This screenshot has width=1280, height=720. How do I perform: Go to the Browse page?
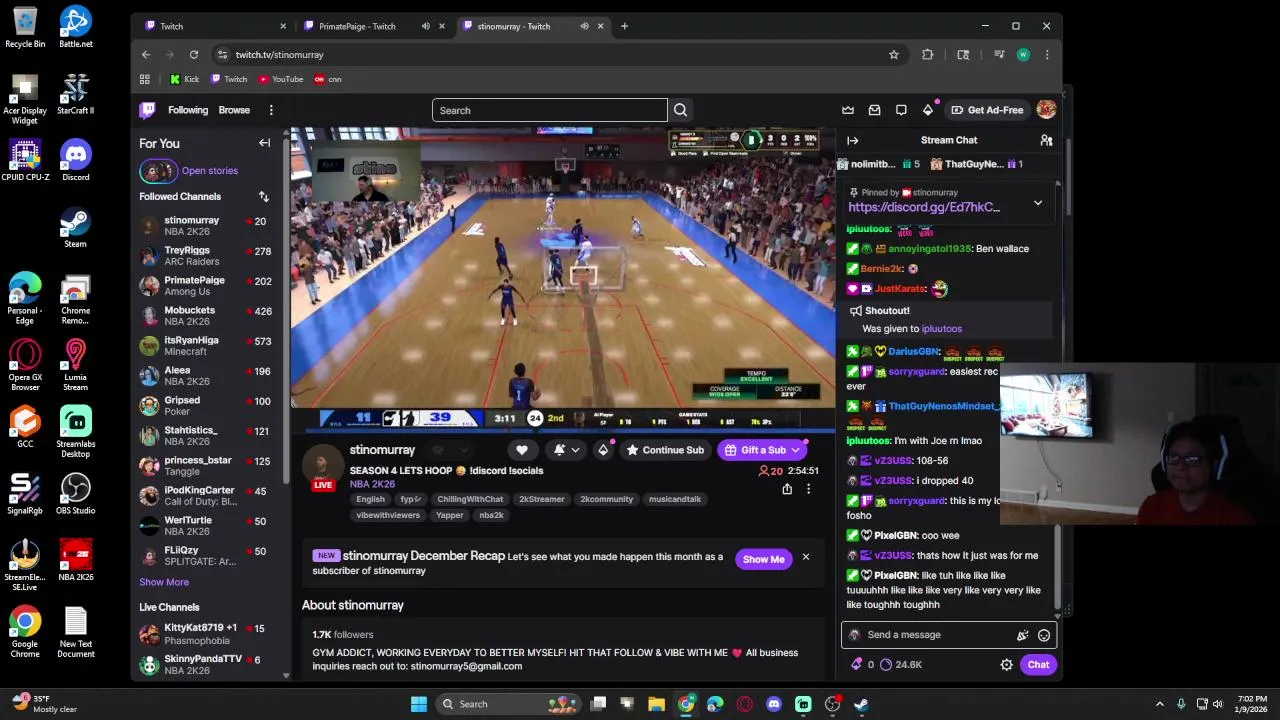coord(234,110)
